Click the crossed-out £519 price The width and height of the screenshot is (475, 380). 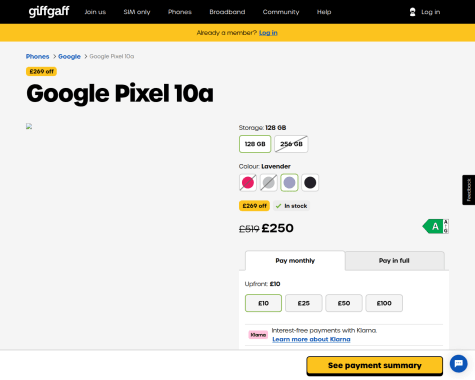249,229
